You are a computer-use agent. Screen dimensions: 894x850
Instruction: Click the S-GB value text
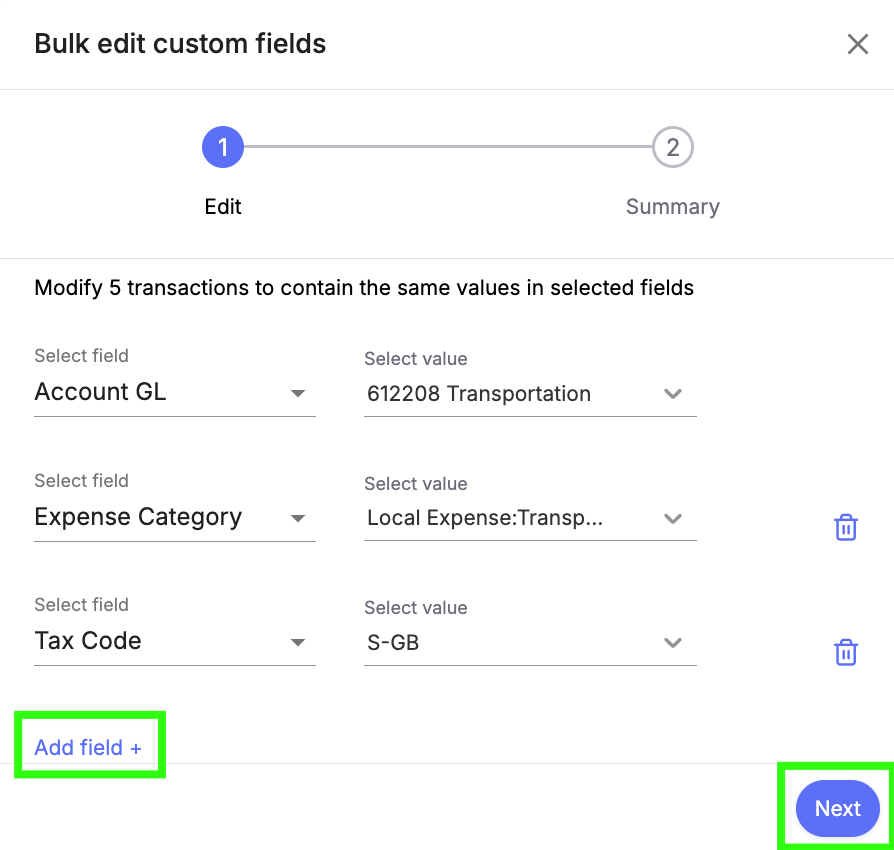(393, 642)
